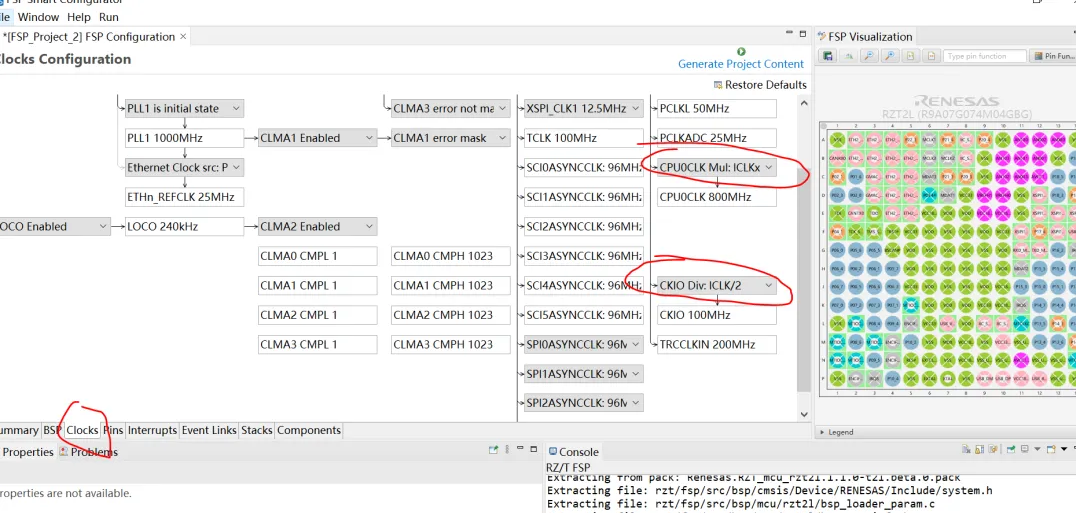The width and height of the screenshot is (1076, 513).
Task: Click the green page icon in FSP Visualization toolbar
Action: [911, 56]
